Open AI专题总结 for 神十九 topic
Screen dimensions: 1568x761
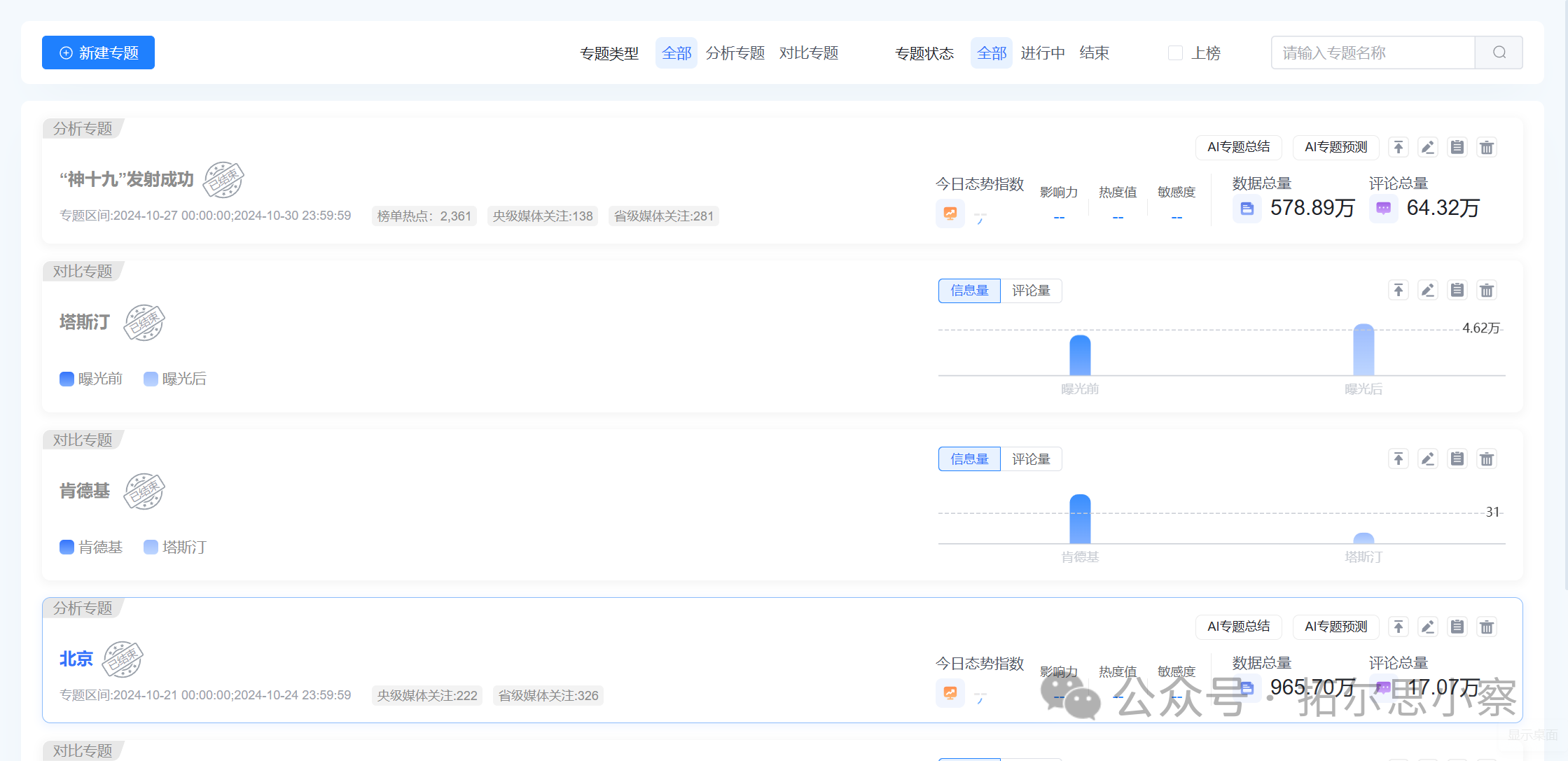click(x=1238, y=147)
